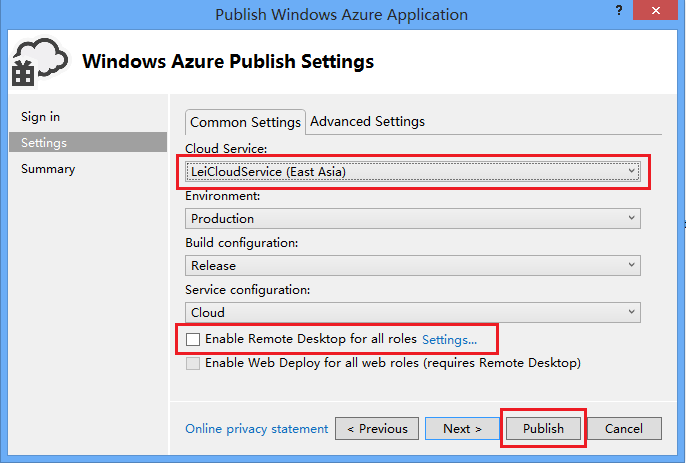
Task: Click the Windows Azure cloud icon
Action: pyautogui.click(x=40, y=61)
